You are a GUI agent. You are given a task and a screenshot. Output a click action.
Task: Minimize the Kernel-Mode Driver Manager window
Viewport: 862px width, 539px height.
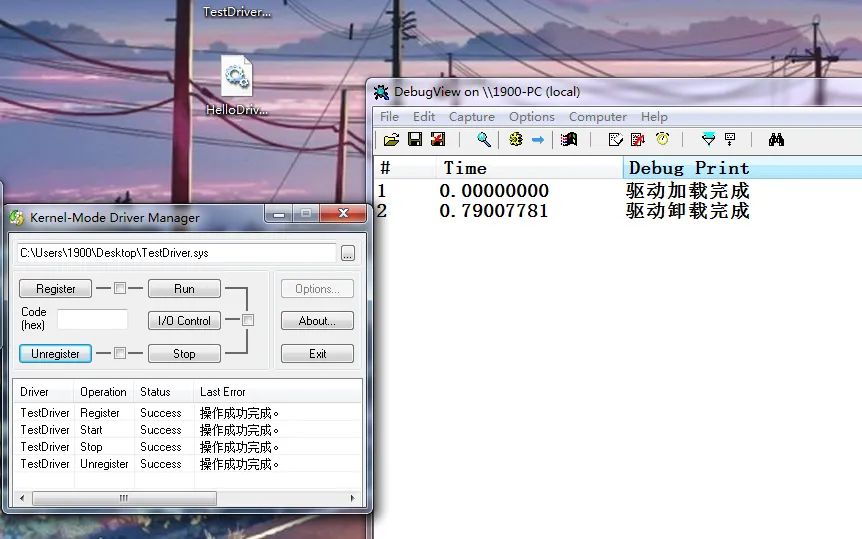click(x=279, y=213)
